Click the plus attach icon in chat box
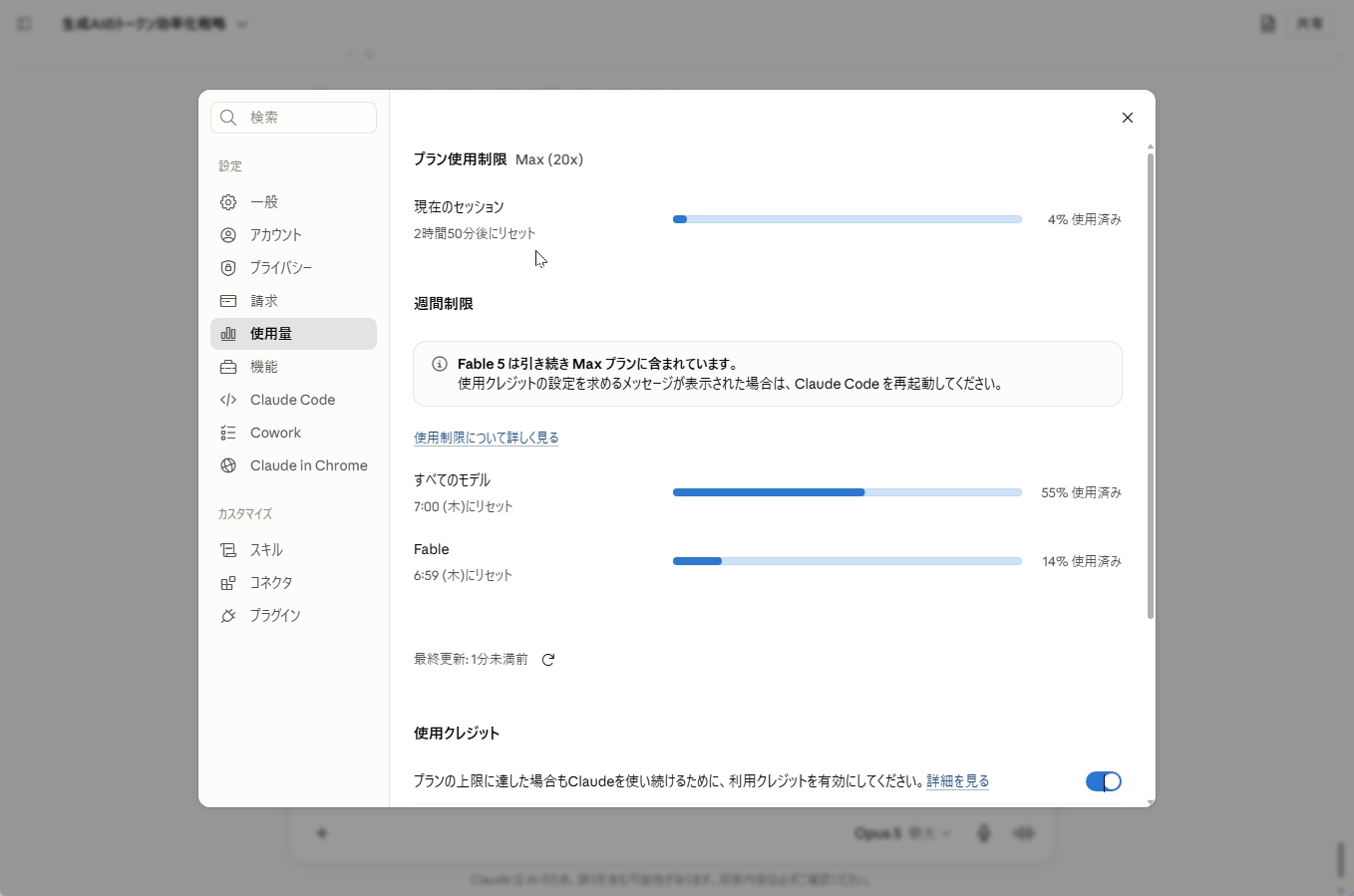 [322, 833]
